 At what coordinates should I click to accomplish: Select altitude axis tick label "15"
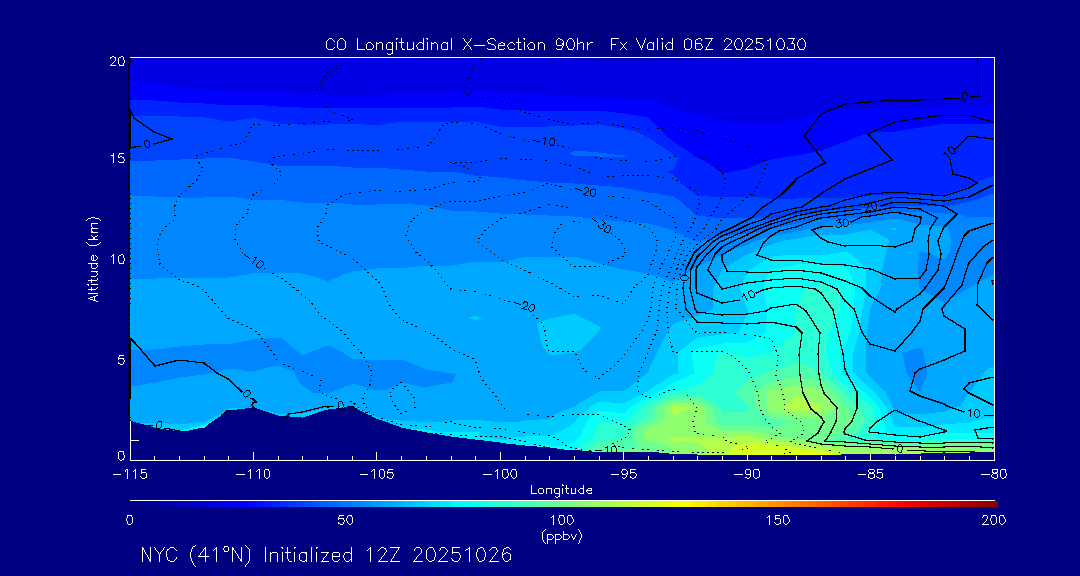point(116,159)
